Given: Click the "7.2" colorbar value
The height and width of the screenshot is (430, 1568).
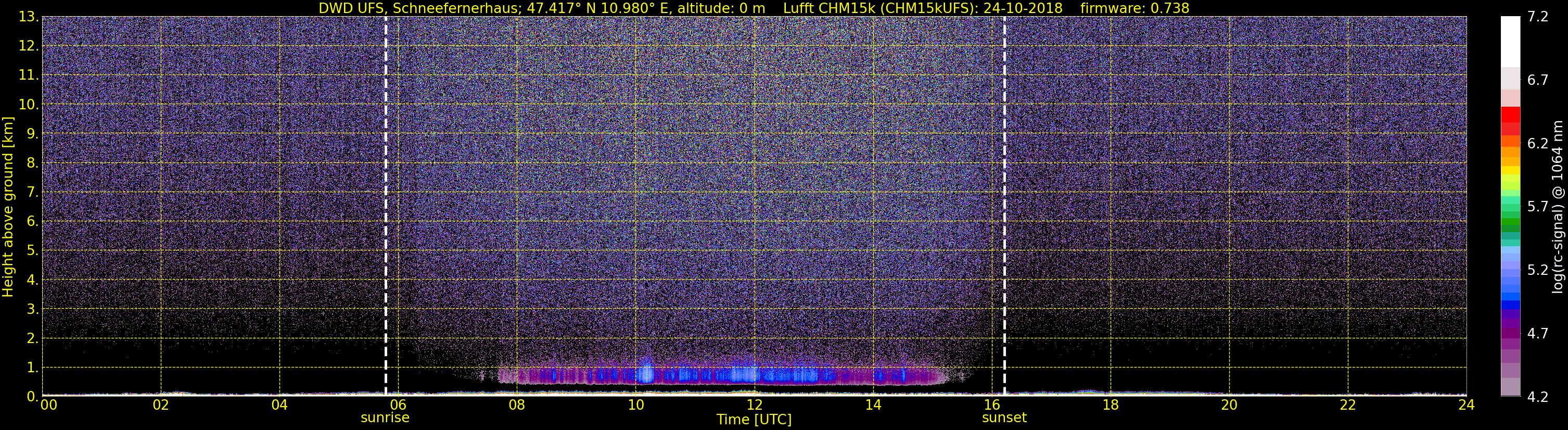Looking at the screenshot, I should (x=1538, y=17).
